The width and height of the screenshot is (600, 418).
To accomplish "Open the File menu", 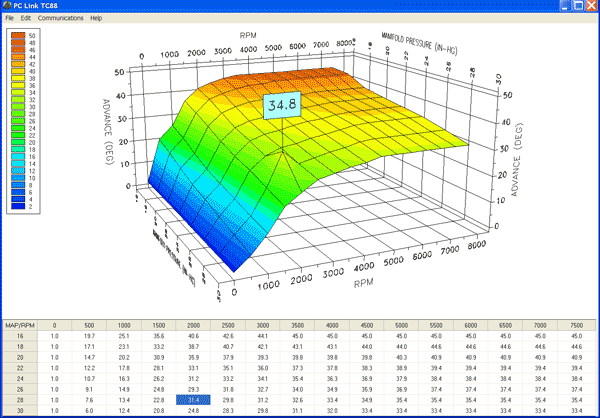I will pyautogui.click(x=9, y=18).
